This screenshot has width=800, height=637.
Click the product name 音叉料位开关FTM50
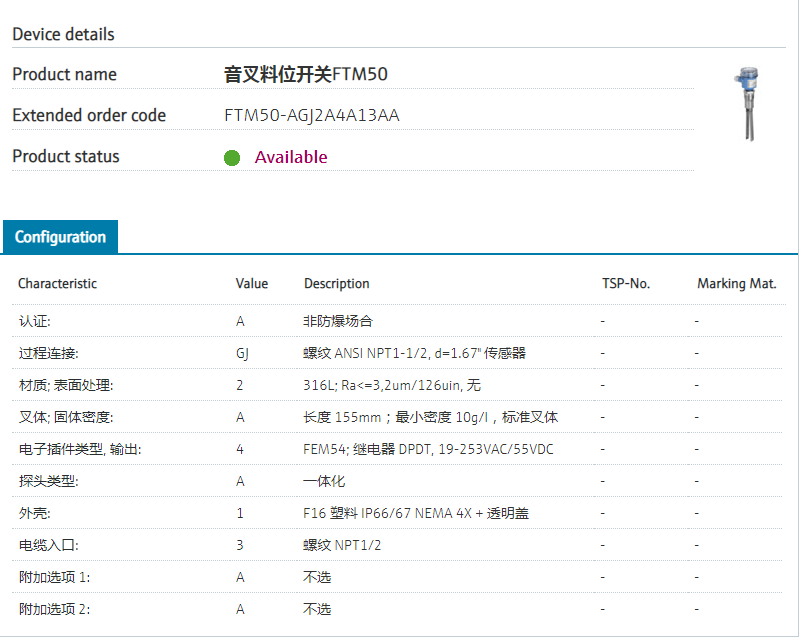coord(306,74)
